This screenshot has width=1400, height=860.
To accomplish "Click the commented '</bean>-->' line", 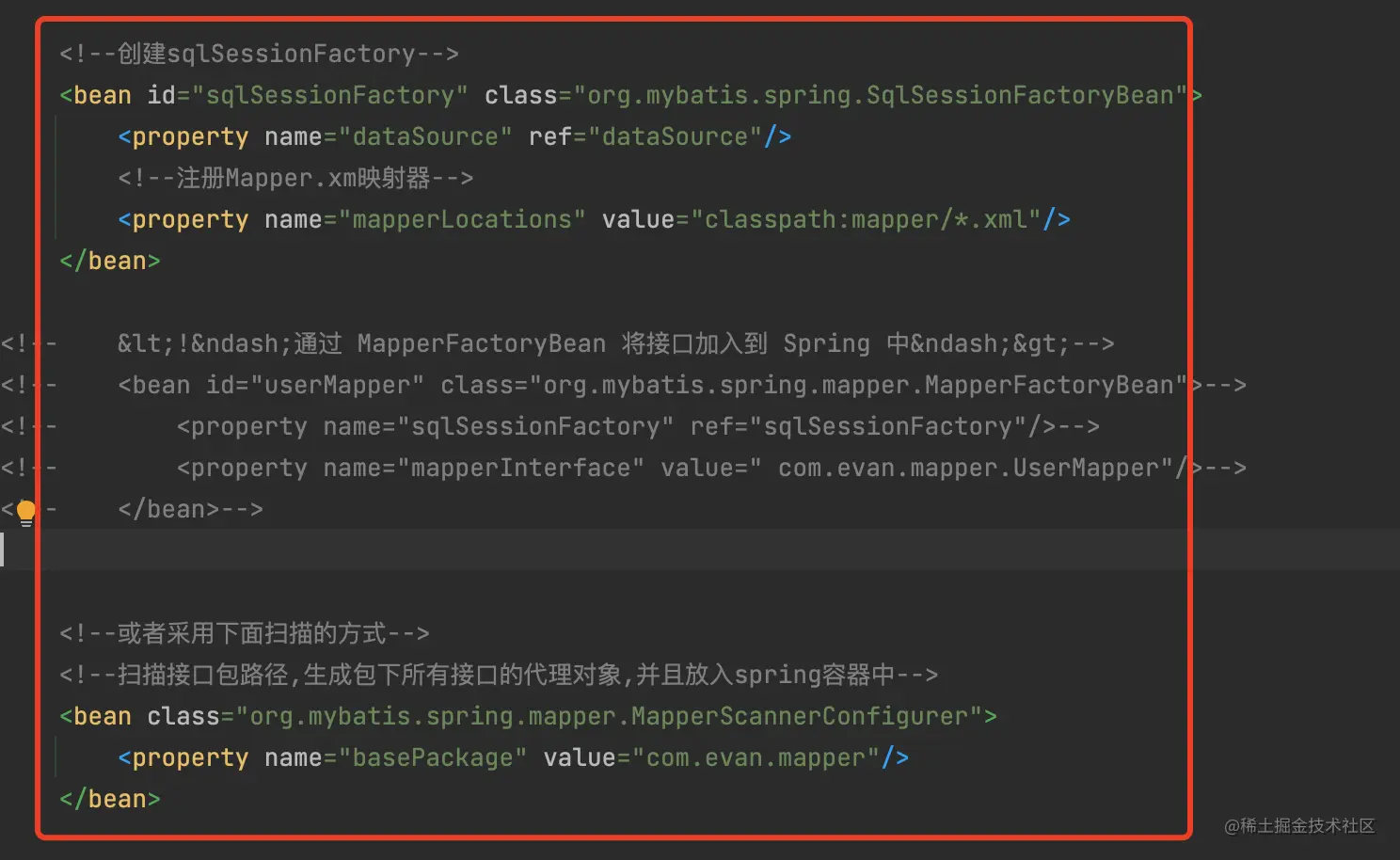I will tap(191, 509).
